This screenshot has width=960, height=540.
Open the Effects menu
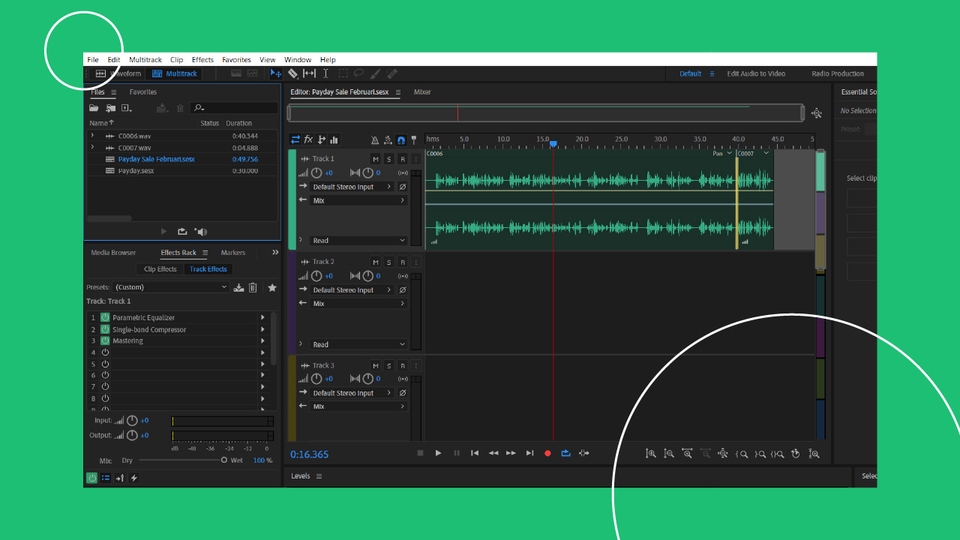point(202,60)
